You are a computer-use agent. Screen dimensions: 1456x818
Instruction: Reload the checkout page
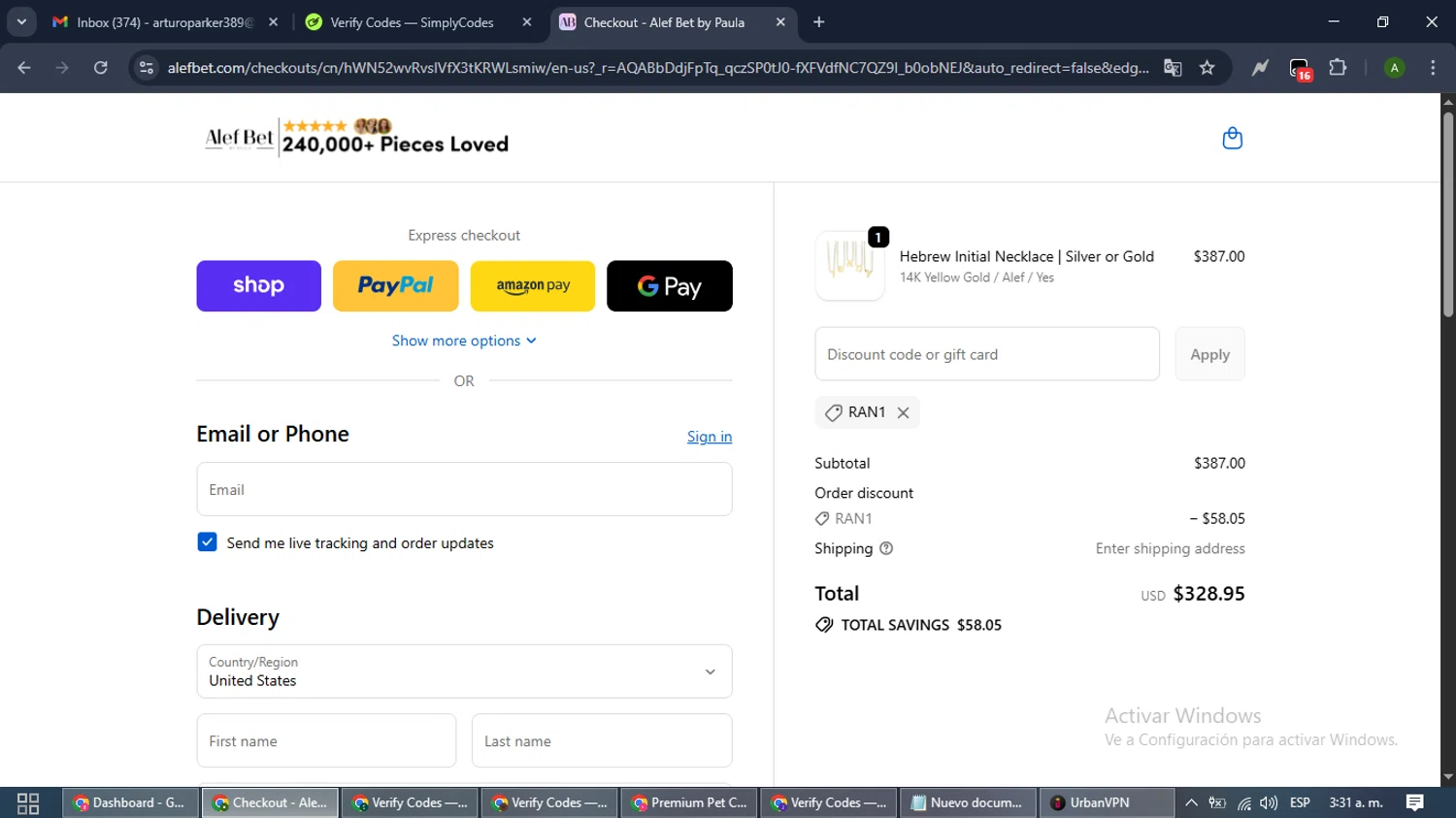101,68
